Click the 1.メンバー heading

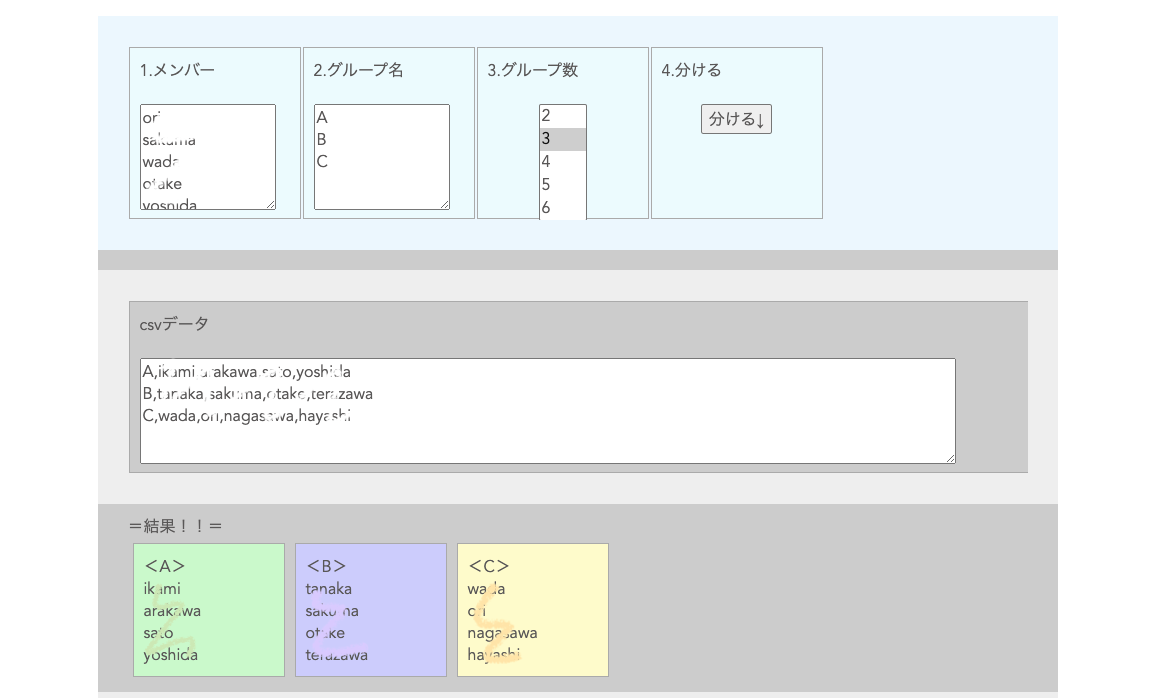click(177, 70)
